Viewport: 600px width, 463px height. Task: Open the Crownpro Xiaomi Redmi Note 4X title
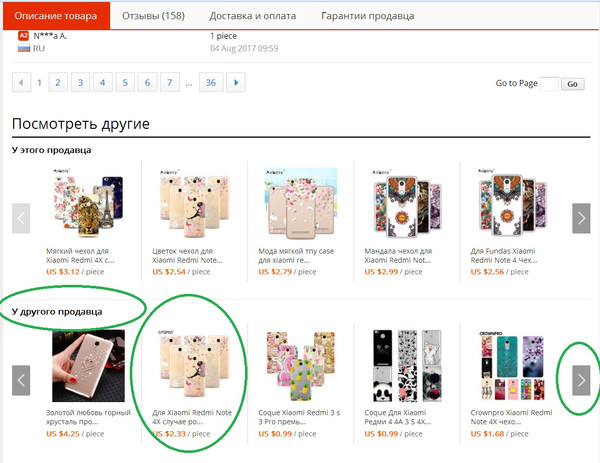click(x=512, y=417)
